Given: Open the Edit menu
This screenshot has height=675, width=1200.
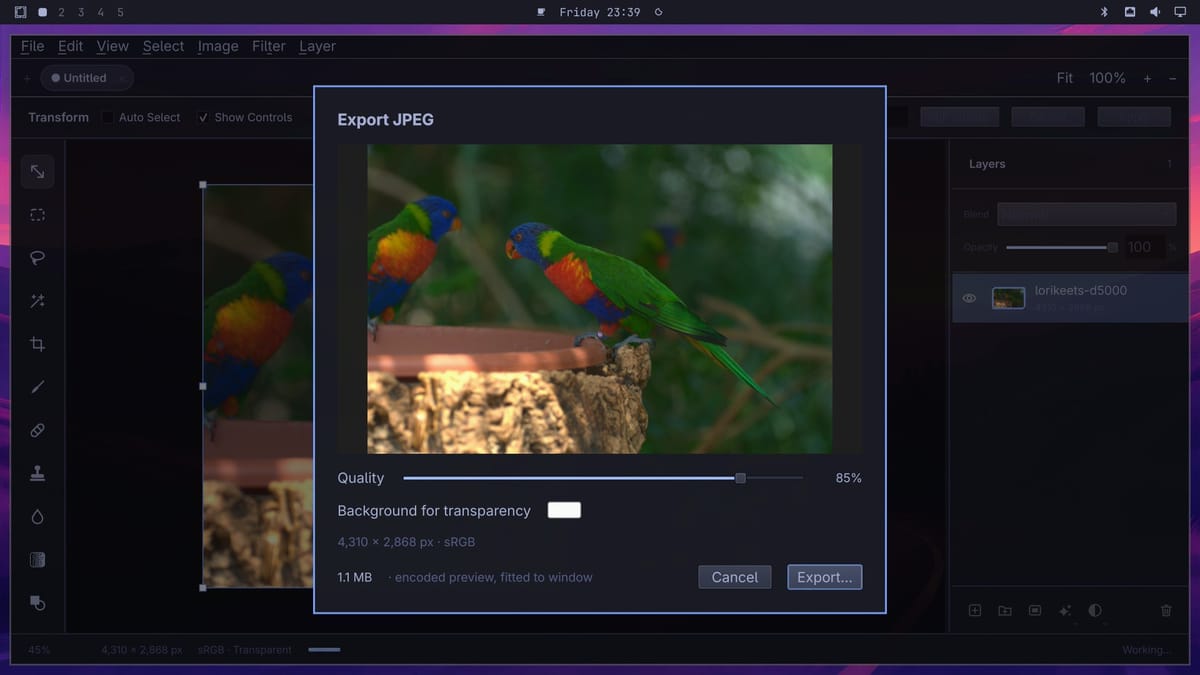Looking at the screenshot, I should [70, 46].
